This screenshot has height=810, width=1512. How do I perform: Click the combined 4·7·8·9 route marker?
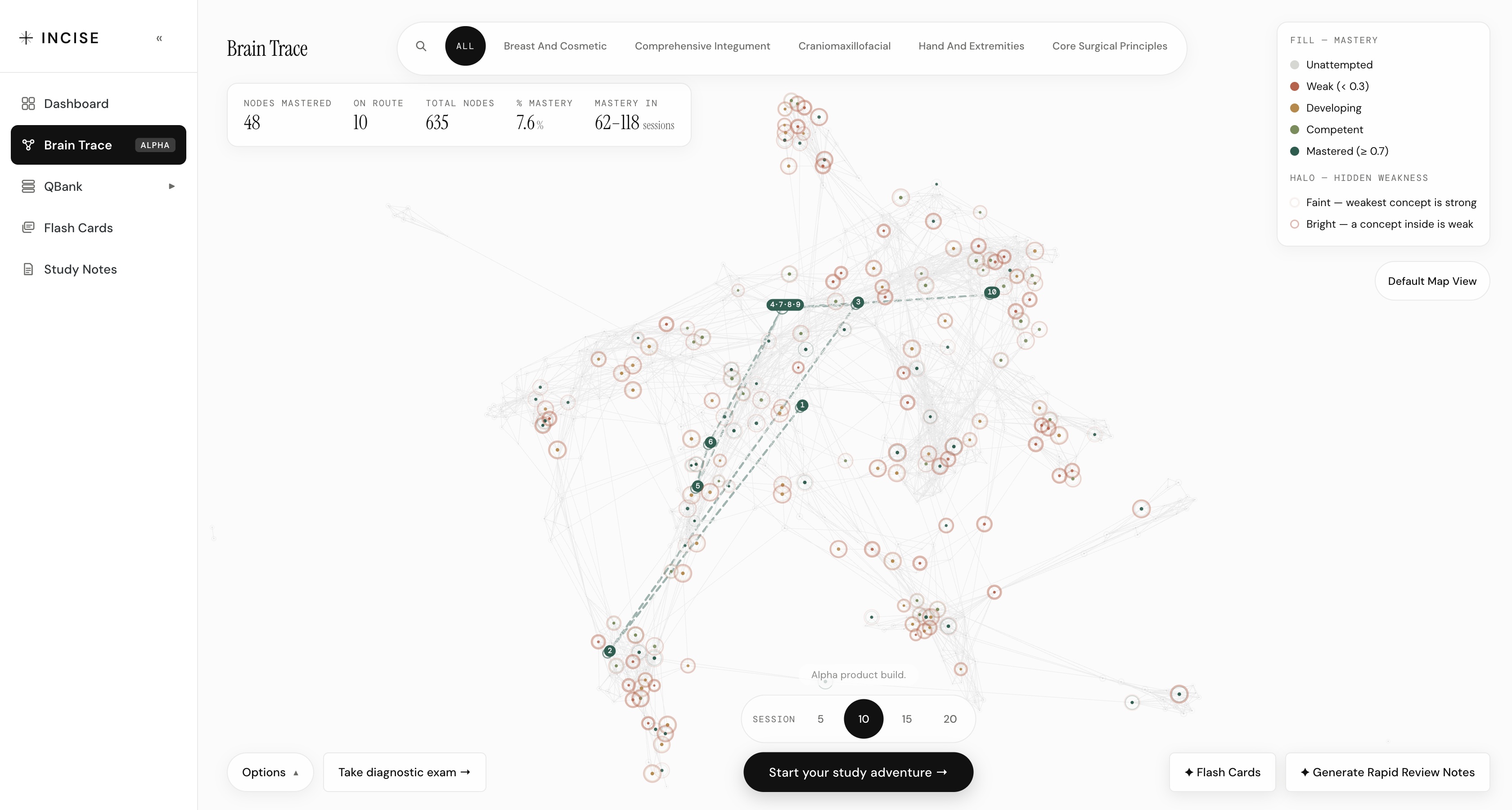pos(785,305)
